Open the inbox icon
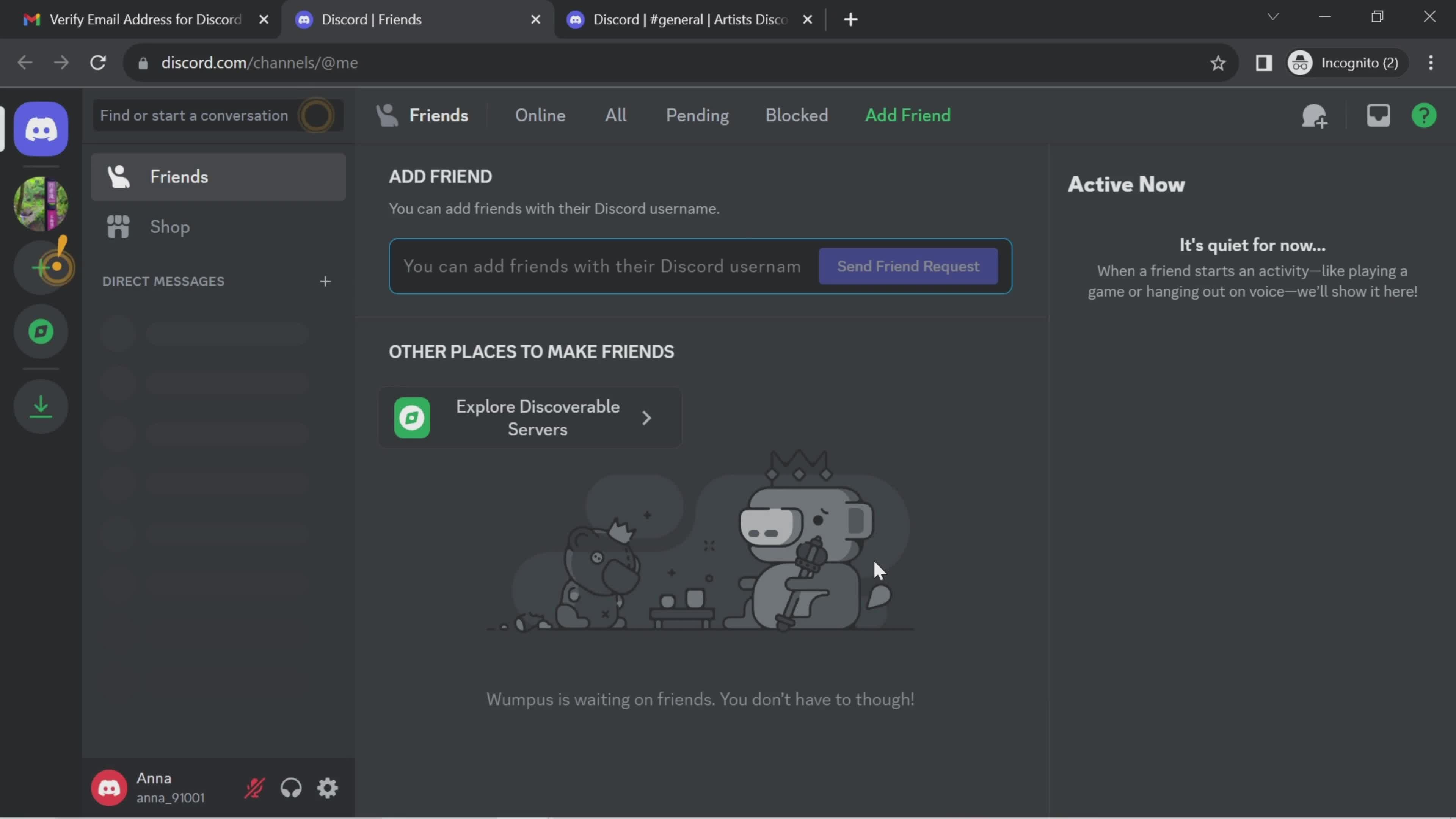 [x=1378, y=114]
